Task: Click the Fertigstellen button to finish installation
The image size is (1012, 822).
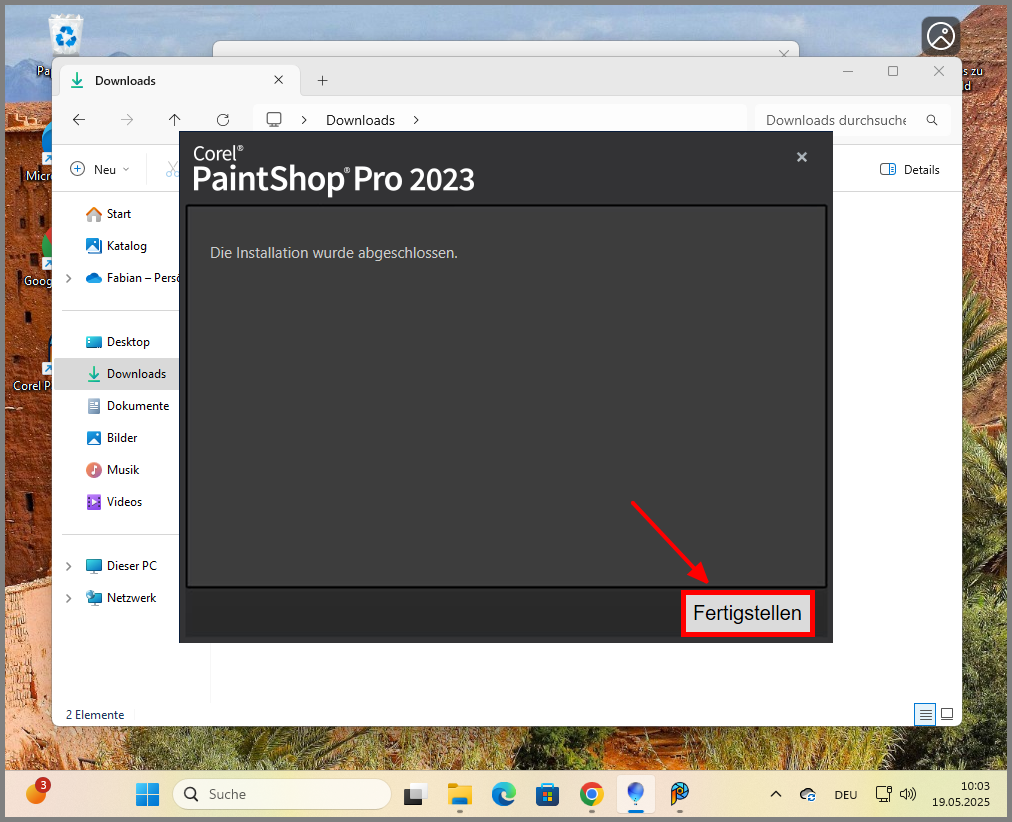Action: tap(747, 613)
